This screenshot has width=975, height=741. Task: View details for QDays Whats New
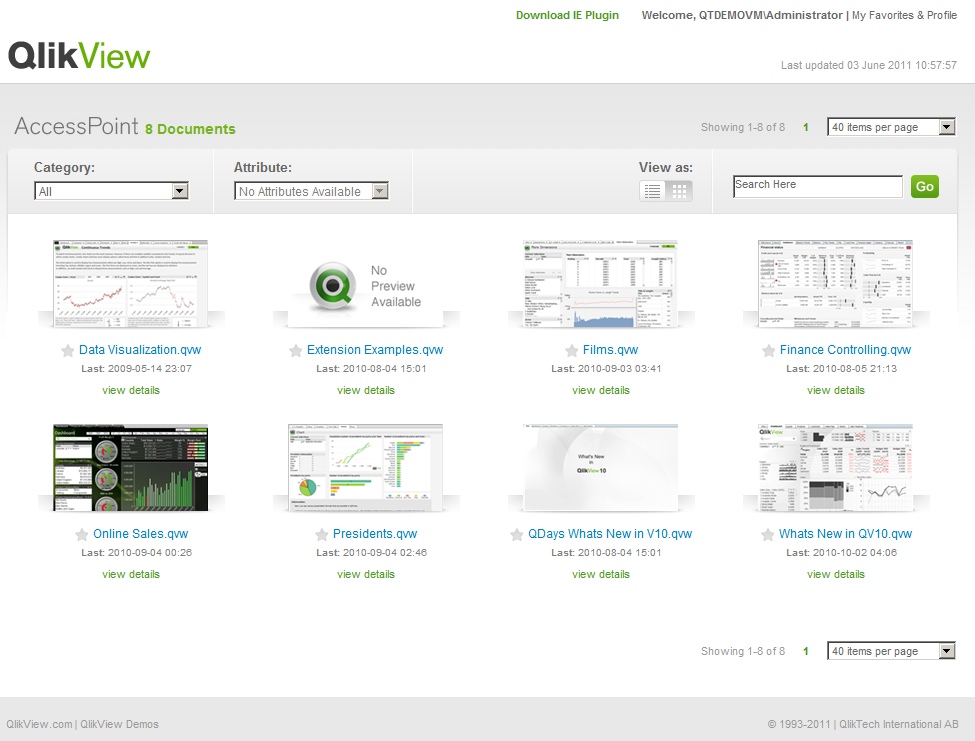click(601, 574)
